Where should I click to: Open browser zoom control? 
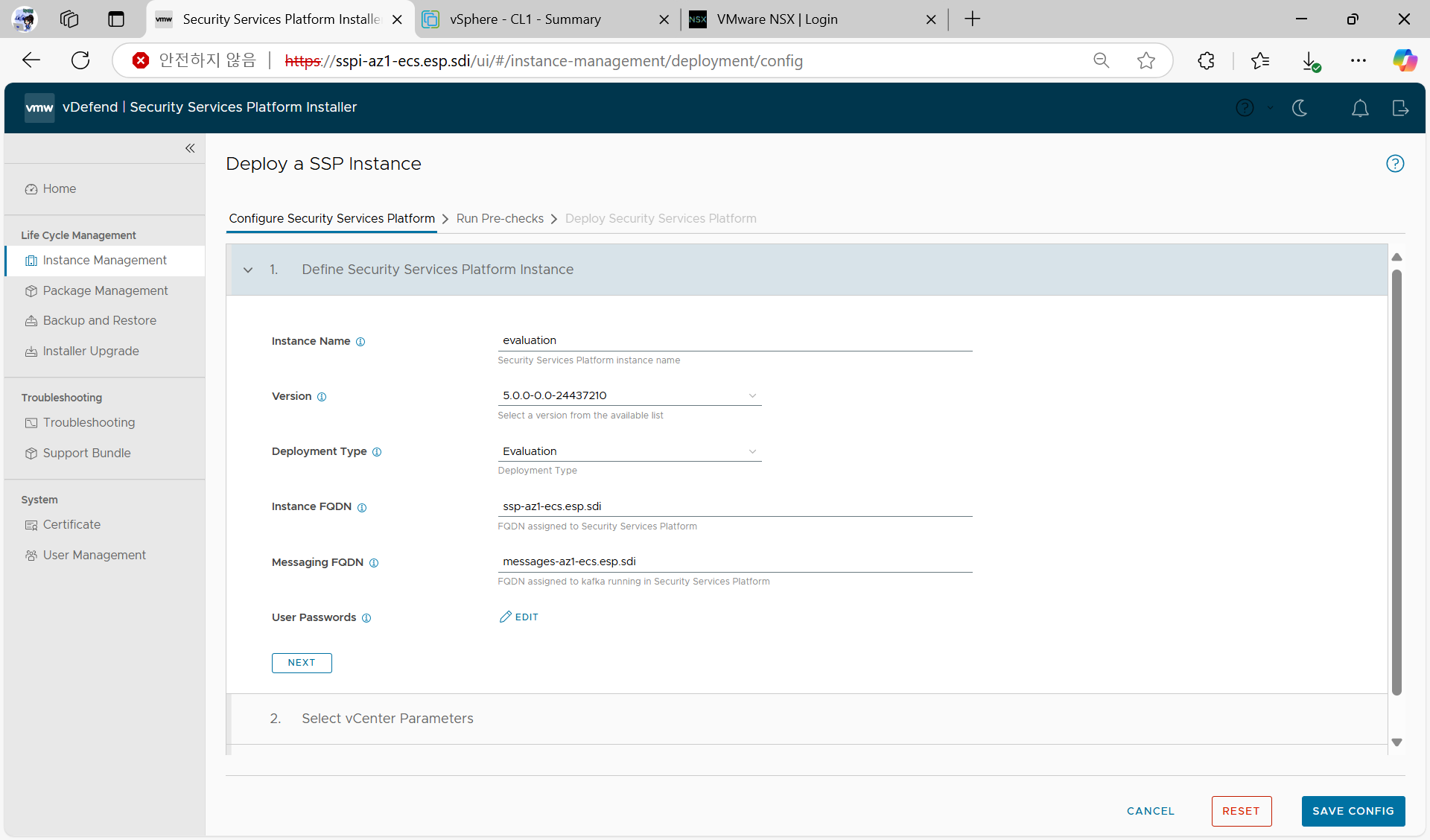pyautogui.click(x=1101, y=60)
